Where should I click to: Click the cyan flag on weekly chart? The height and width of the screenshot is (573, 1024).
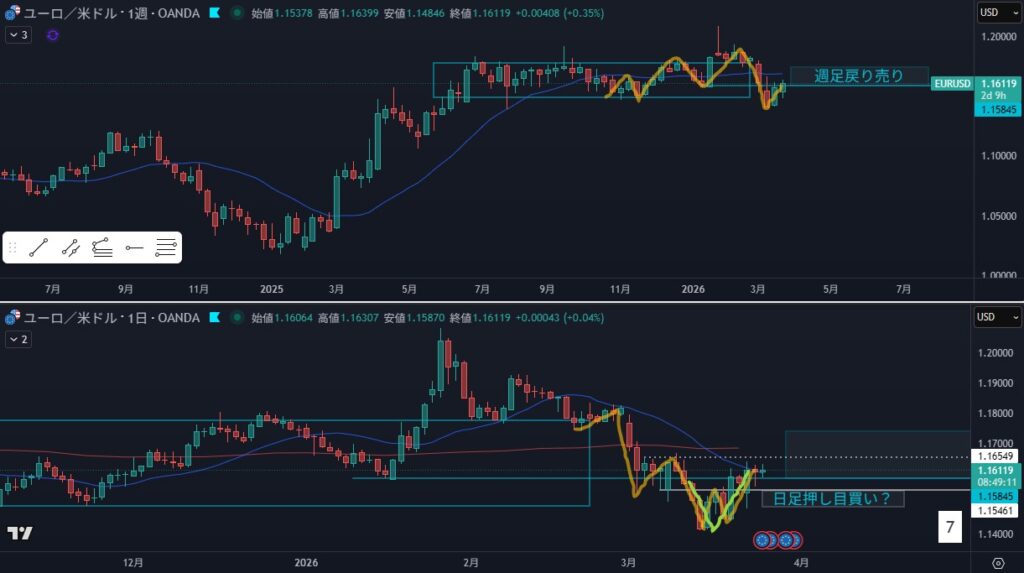pyautogui.click(x=210, y=13)
